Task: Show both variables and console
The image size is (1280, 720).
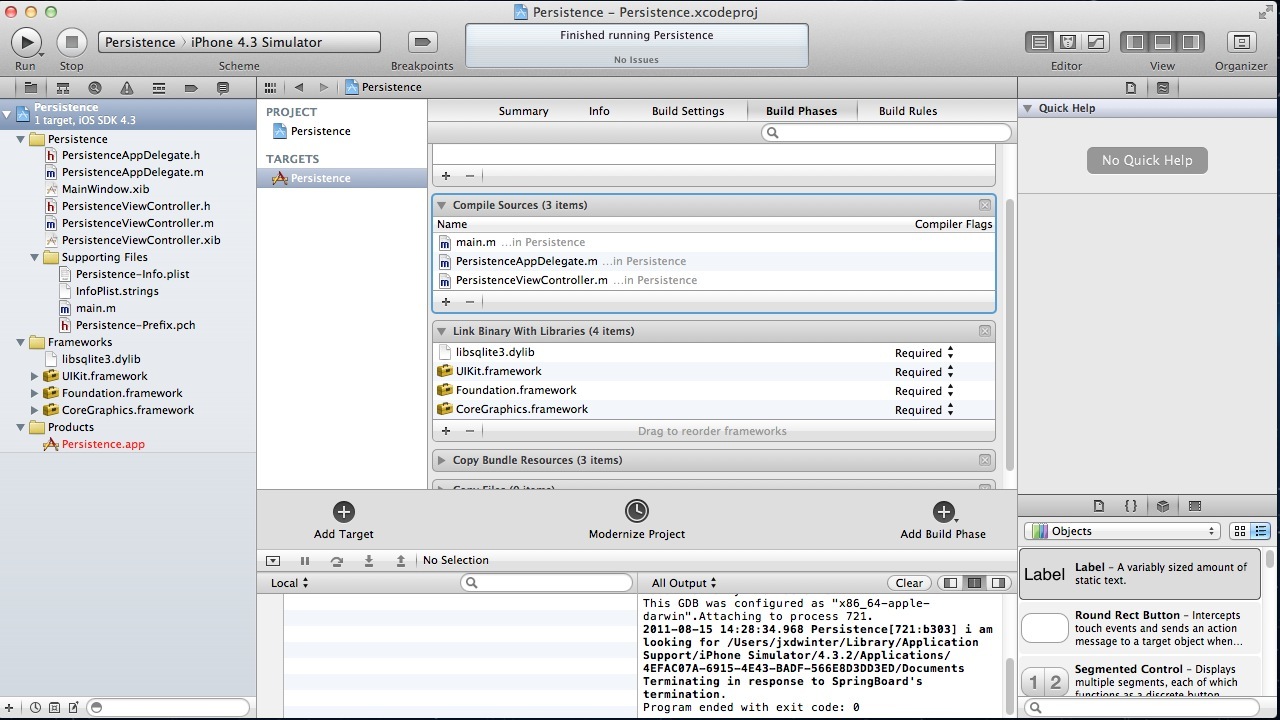Action: coord(973,583)
